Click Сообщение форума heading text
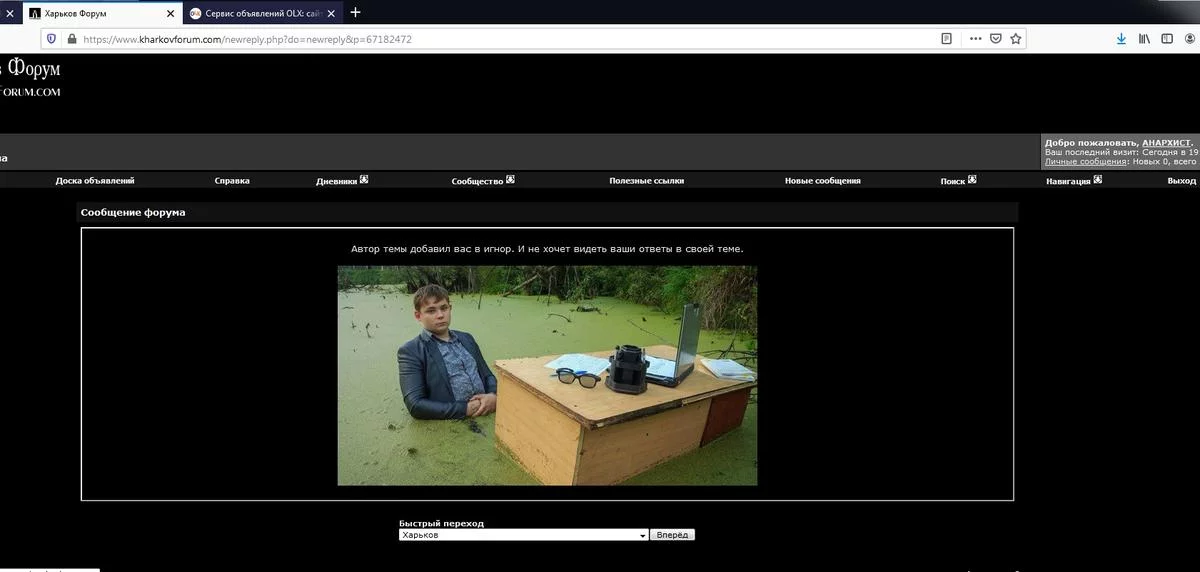Viewport: 1200px width, 572px height. tap(133, 213)
